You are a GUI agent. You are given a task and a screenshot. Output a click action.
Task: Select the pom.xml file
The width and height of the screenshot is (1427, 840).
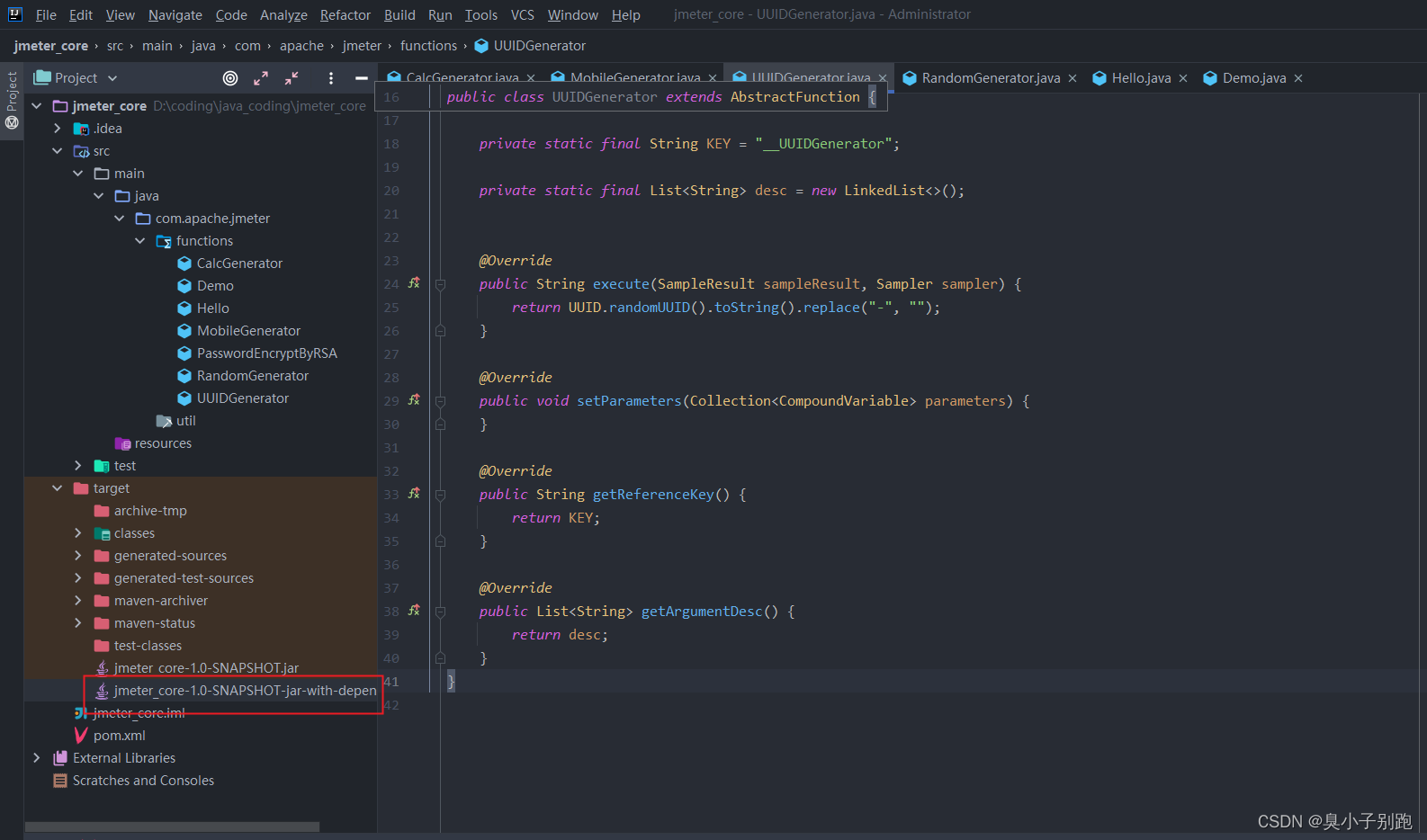point(119,736)
